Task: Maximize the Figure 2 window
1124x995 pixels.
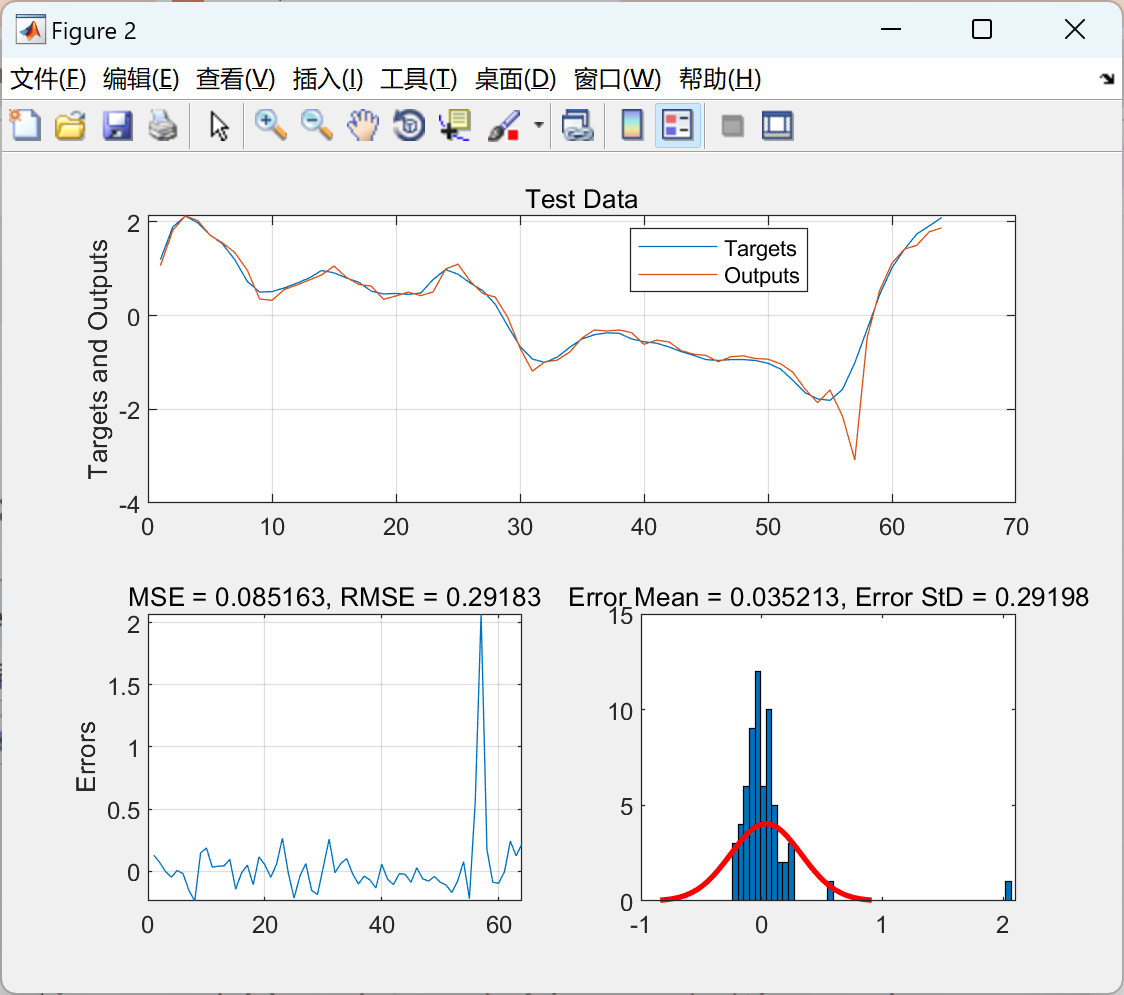Action: click(x=981, y=29)
